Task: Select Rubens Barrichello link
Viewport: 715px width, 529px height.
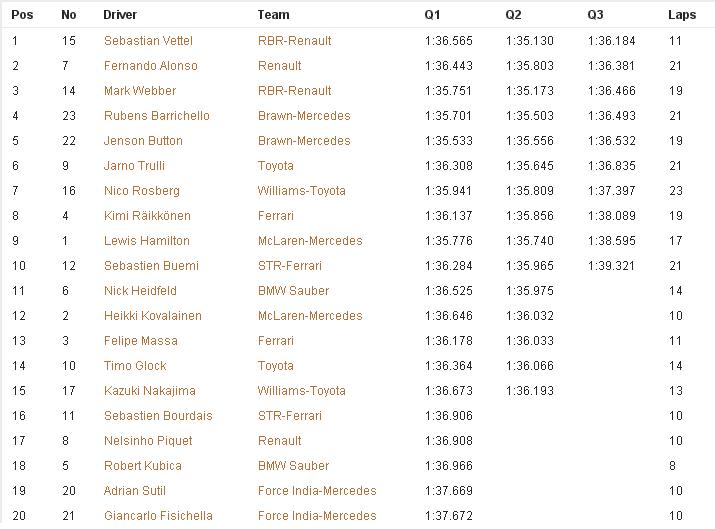Action: (156, 116)
